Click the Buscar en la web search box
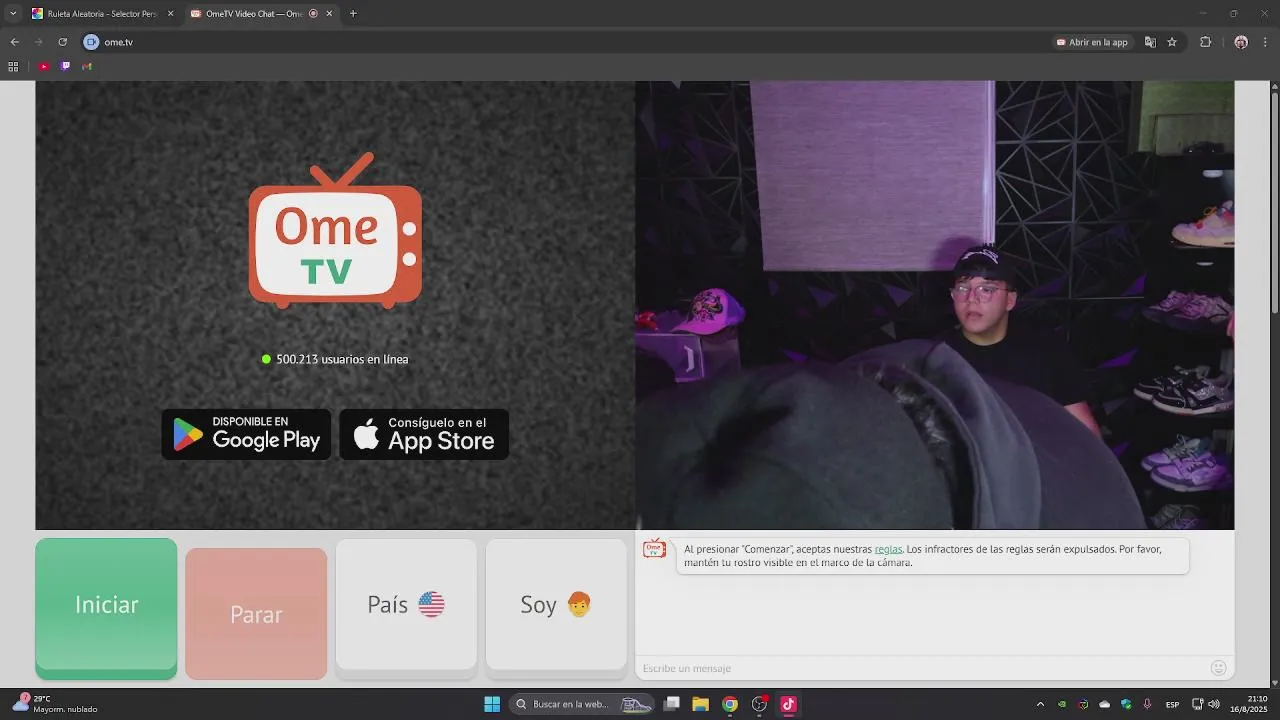Viewport: 1280px width, 720px height. point(583,704)
